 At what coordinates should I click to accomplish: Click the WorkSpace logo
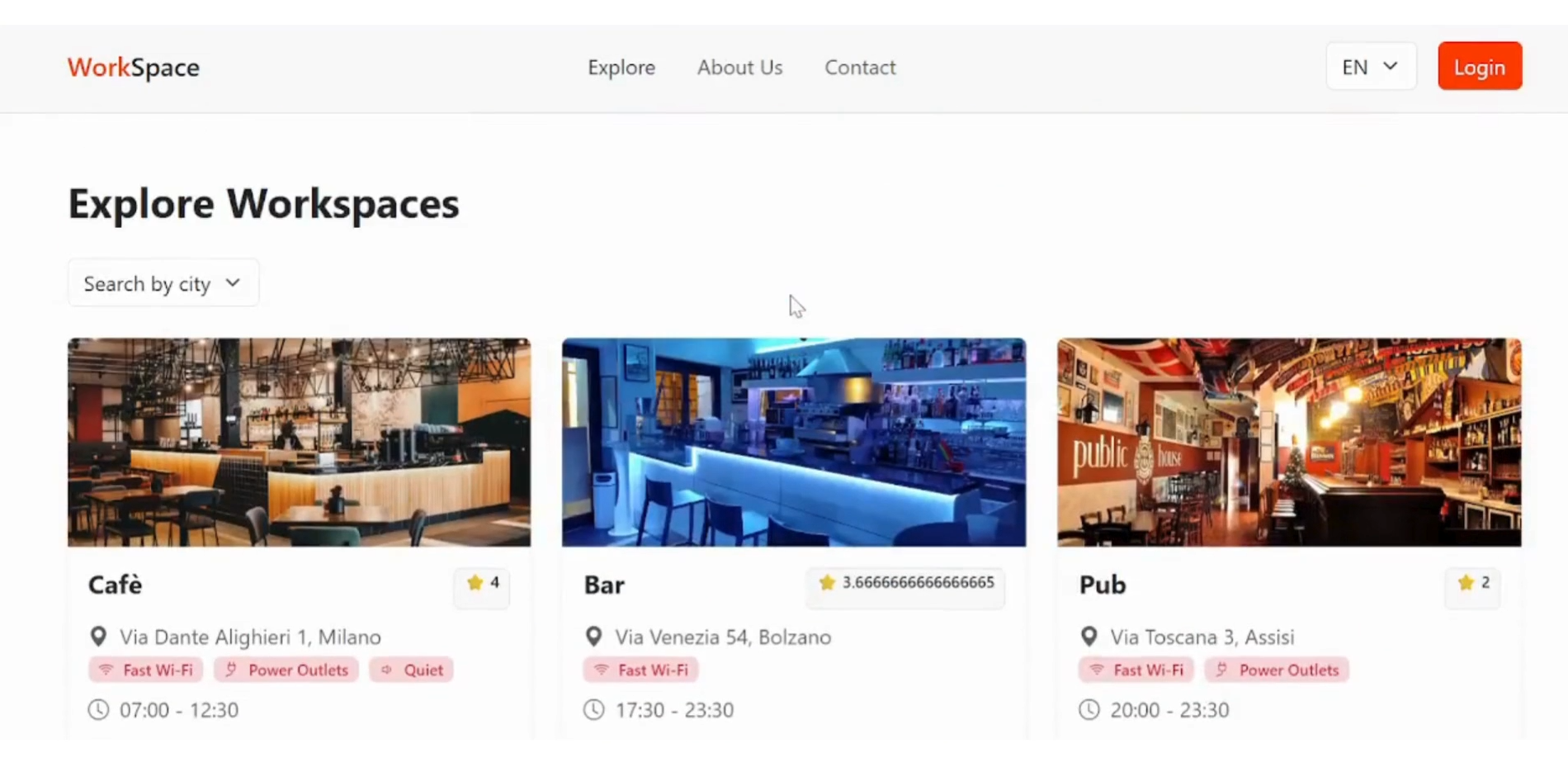click(x=134, y=68)
